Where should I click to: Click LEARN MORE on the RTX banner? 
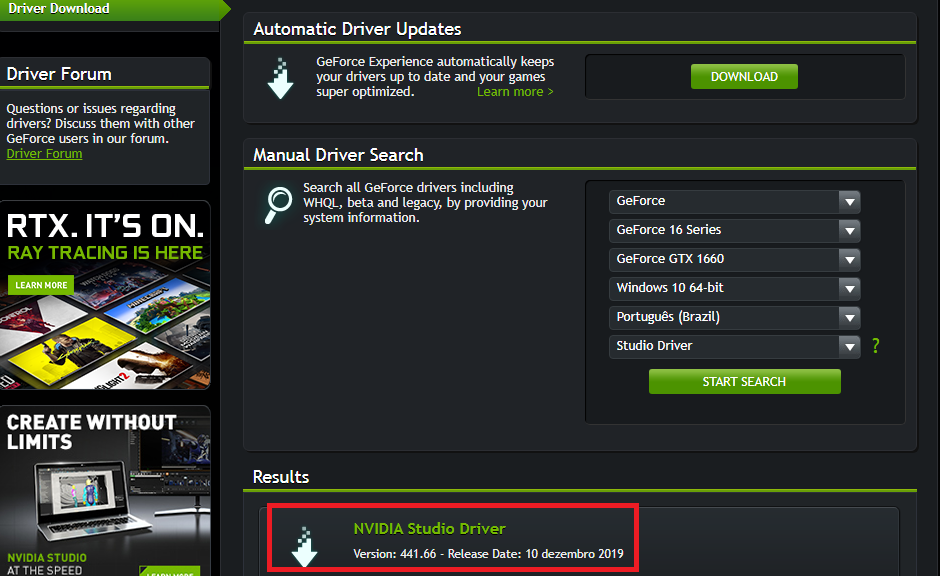[x=41, y=285]
